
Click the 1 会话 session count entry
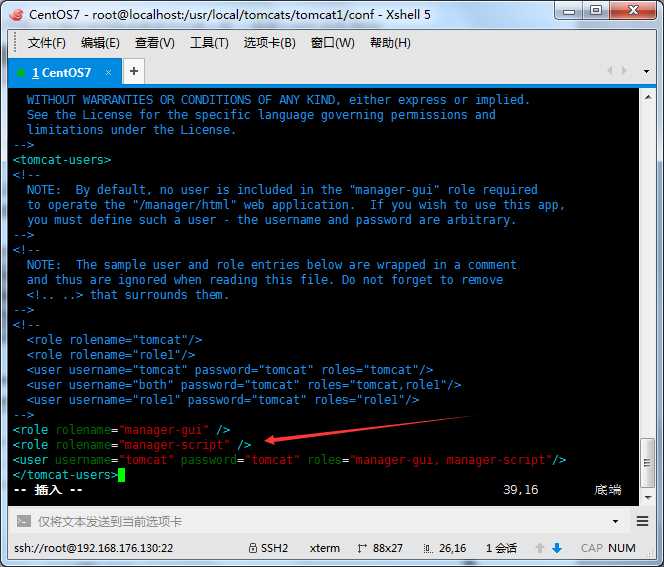pos(501,548)
